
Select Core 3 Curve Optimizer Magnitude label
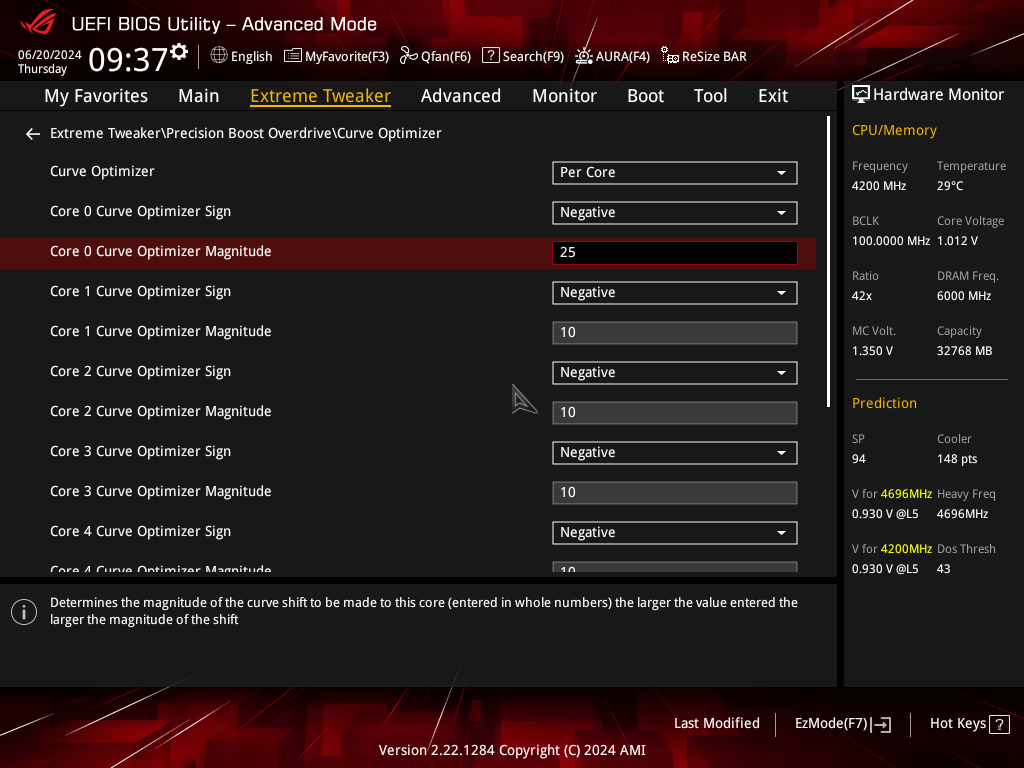[x=161, y=492]
